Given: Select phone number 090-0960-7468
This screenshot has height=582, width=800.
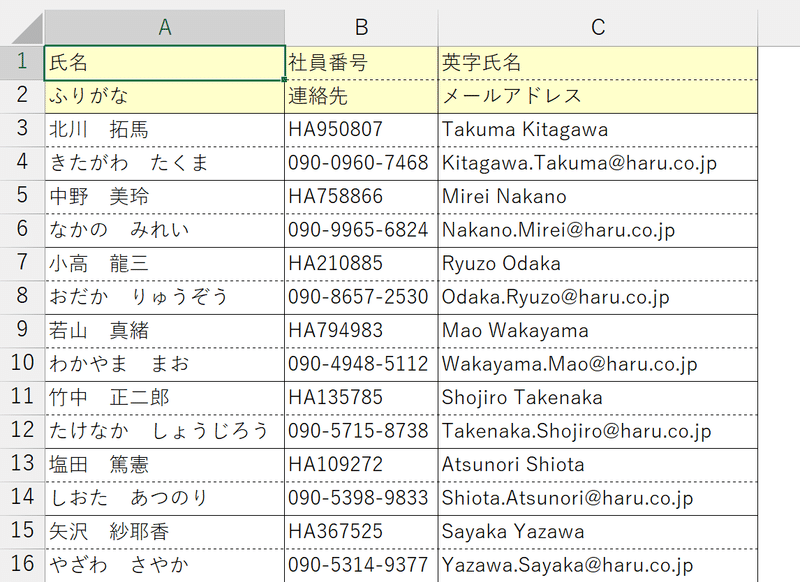Looking at the screenshot, I should click(x=361, y=164).
